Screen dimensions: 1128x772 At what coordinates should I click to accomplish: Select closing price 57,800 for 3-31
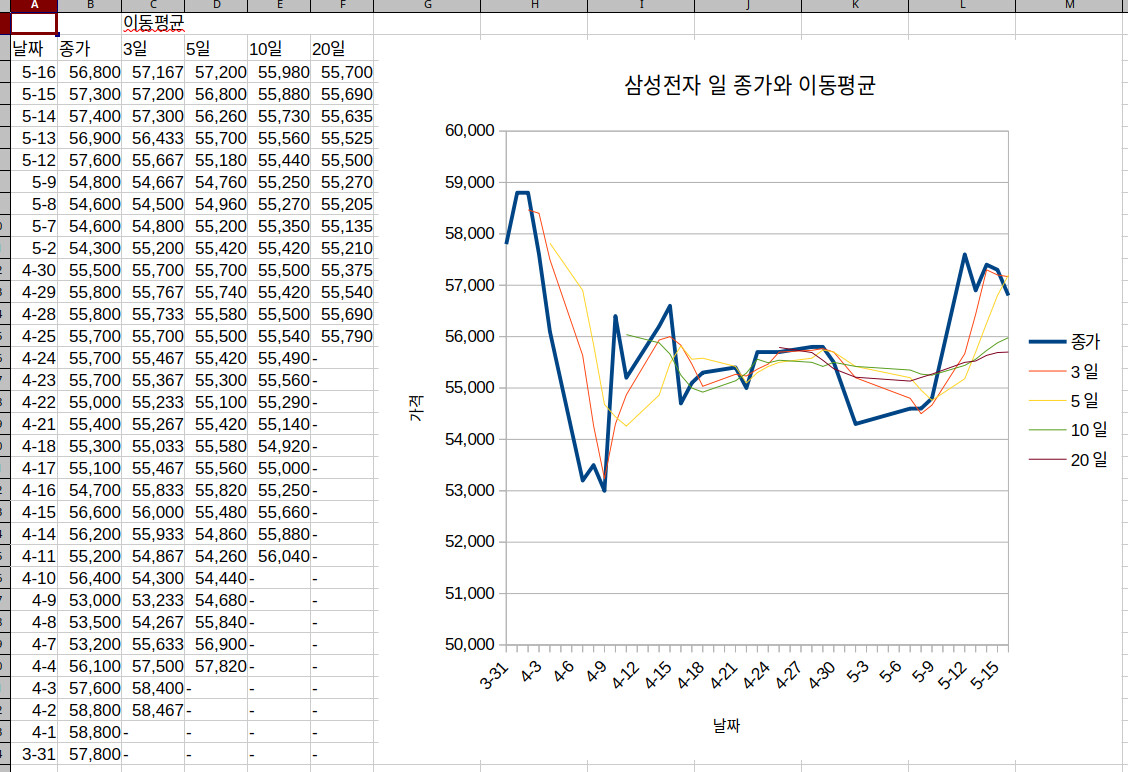90,754
